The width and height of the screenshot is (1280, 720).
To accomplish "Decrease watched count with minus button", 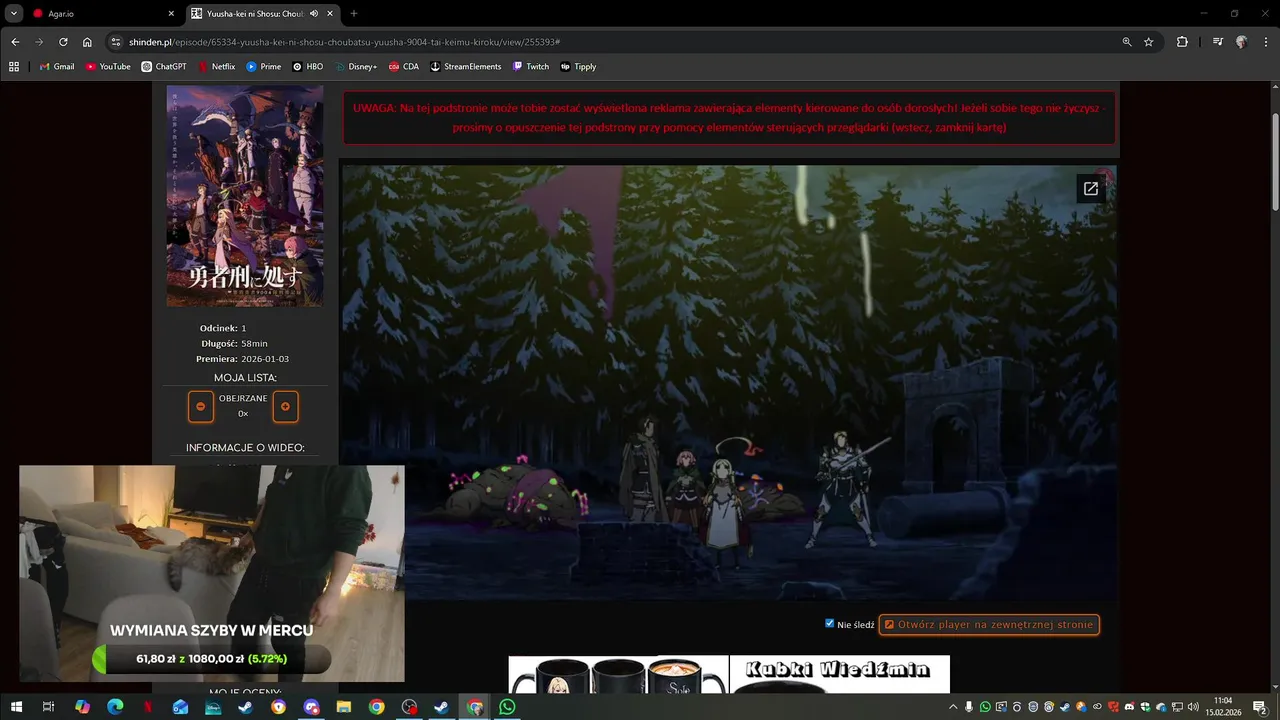I will [201, 406].
